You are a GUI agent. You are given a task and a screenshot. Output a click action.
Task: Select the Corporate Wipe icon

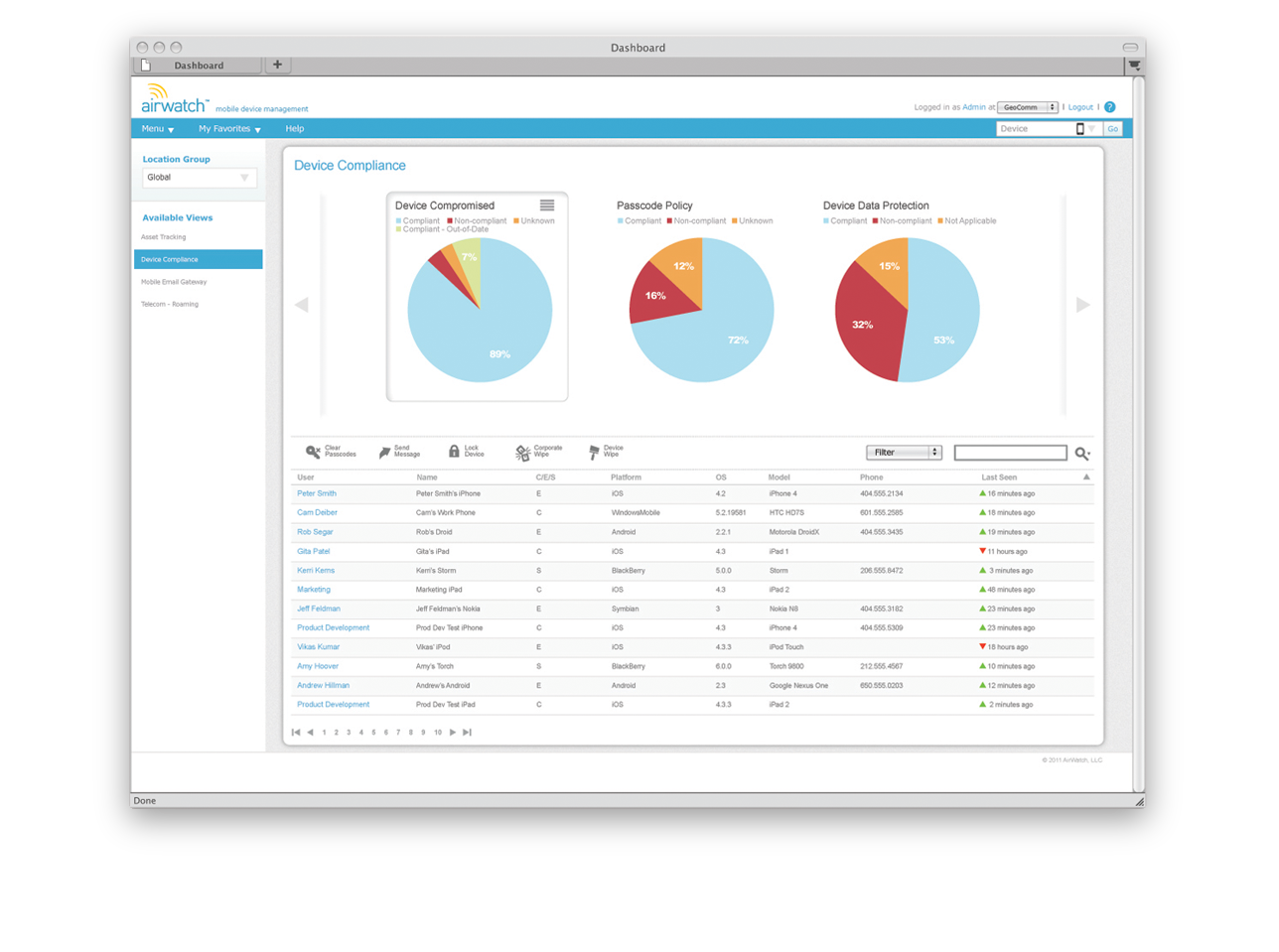(522, 453)
